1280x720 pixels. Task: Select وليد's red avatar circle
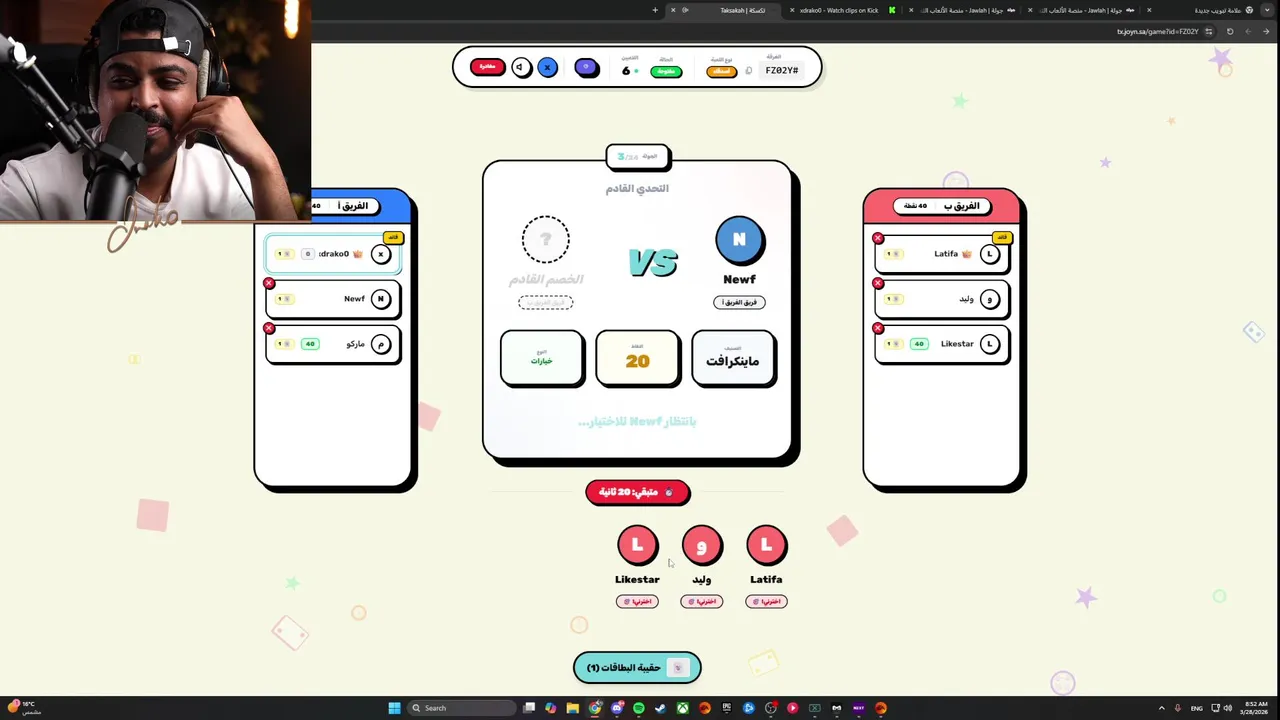tap(701, 545)
